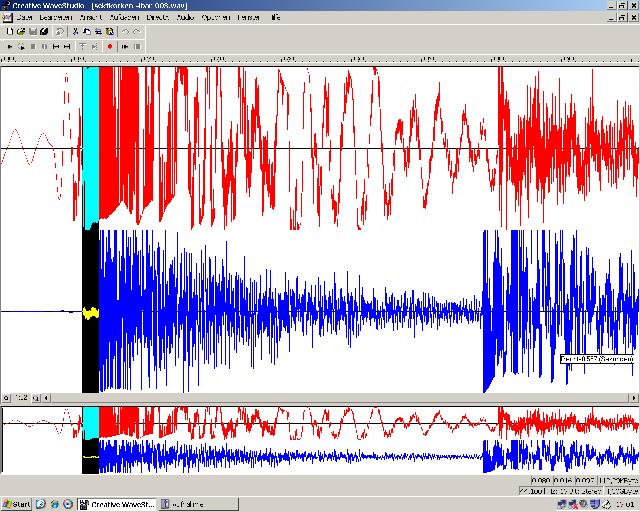This screenshot has height=512, width=640.
Task: Click the third time field in status bar
Action: [x=585, y=481]
